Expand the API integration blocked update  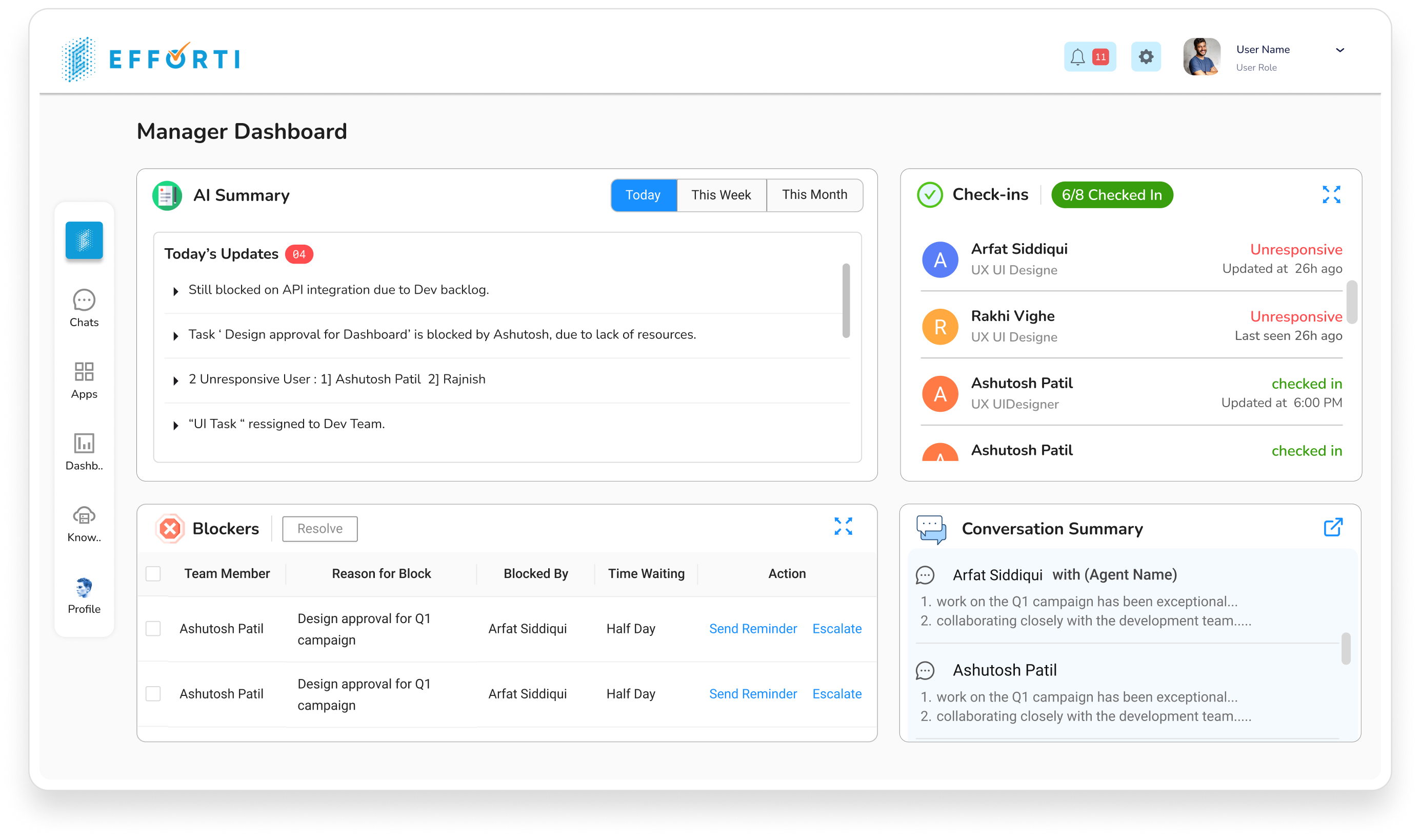(x=175, y=290)
